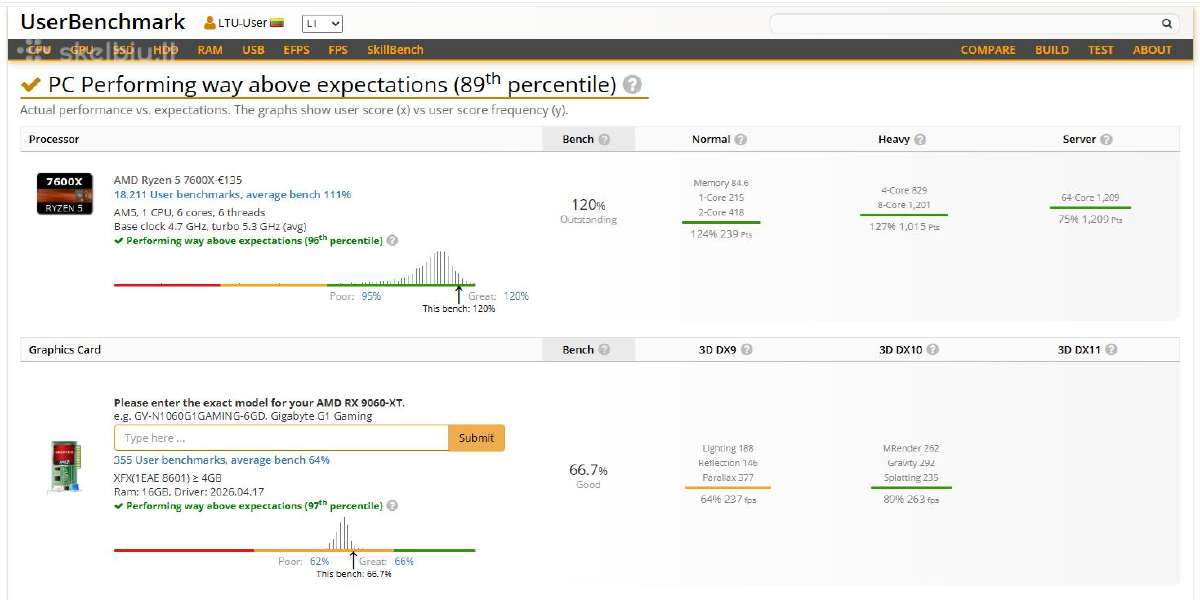1200x600 pixels.
Task: Open help icon after the 96th percentile text
Action: point(392,241)
